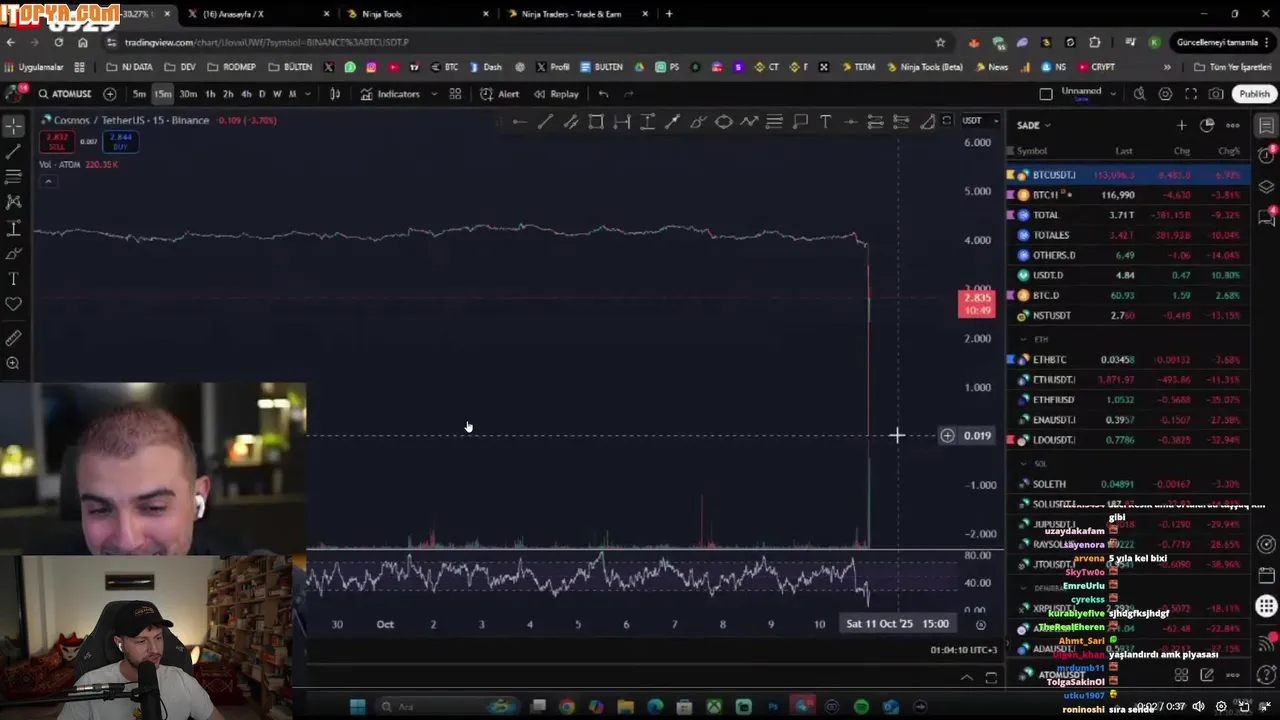1280x720 pixels.
Task: Collapse the SOL watchlist section
Action: point(1024,464)
